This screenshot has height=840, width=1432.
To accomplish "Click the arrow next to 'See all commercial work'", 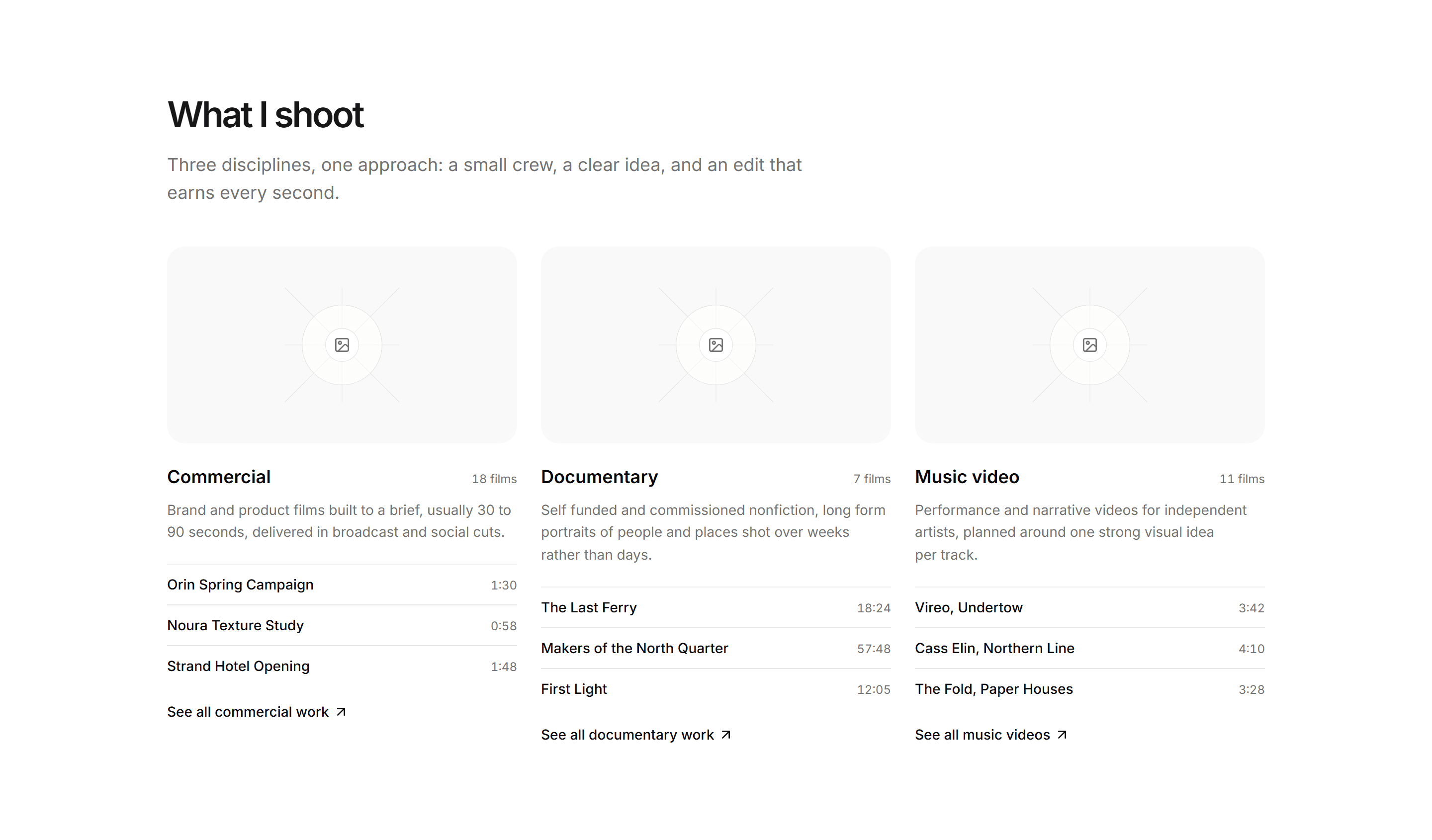I will pos(341,712).
